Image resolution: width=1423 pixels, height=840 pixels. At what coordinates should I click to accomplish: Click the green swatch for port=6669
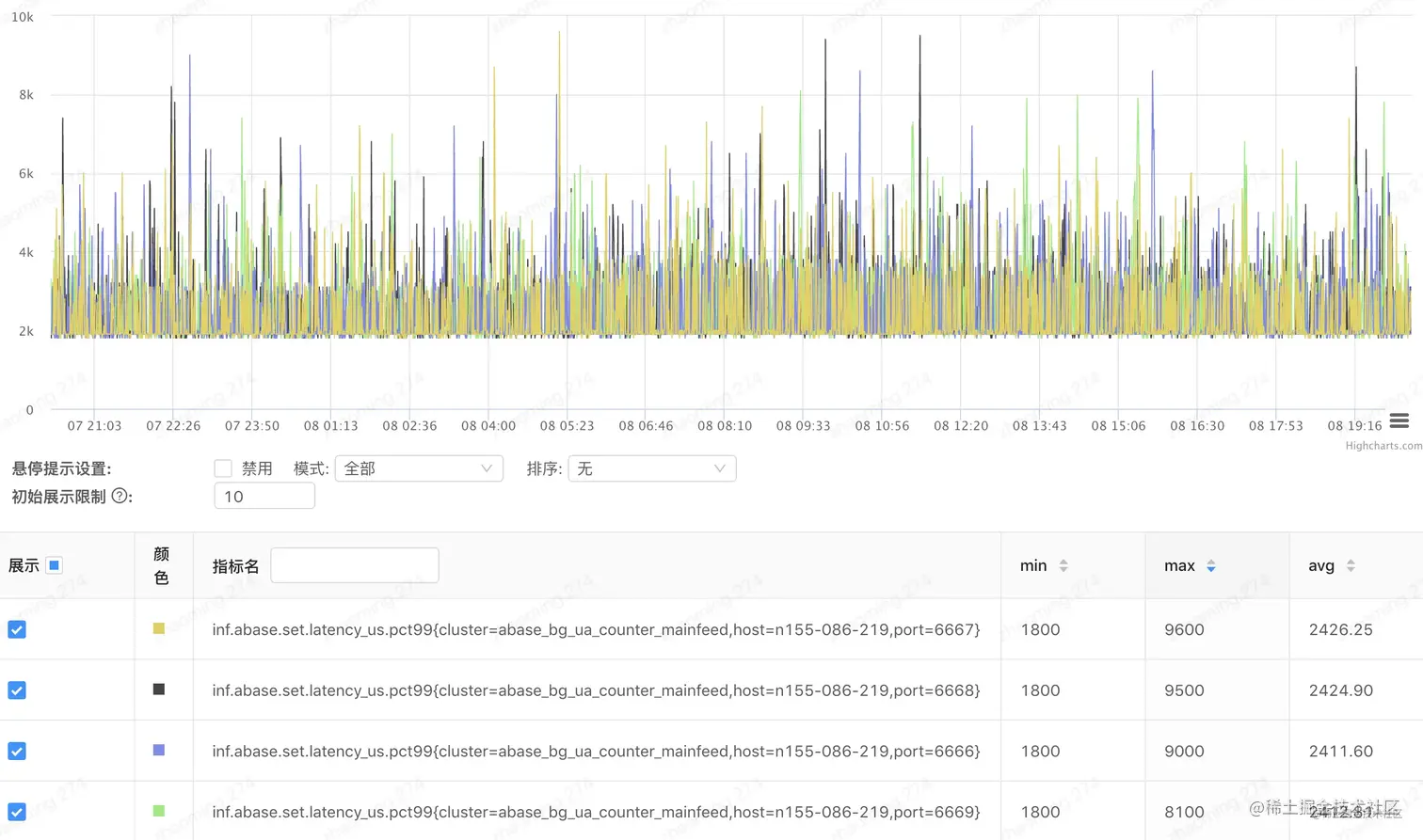pos(159,811)
